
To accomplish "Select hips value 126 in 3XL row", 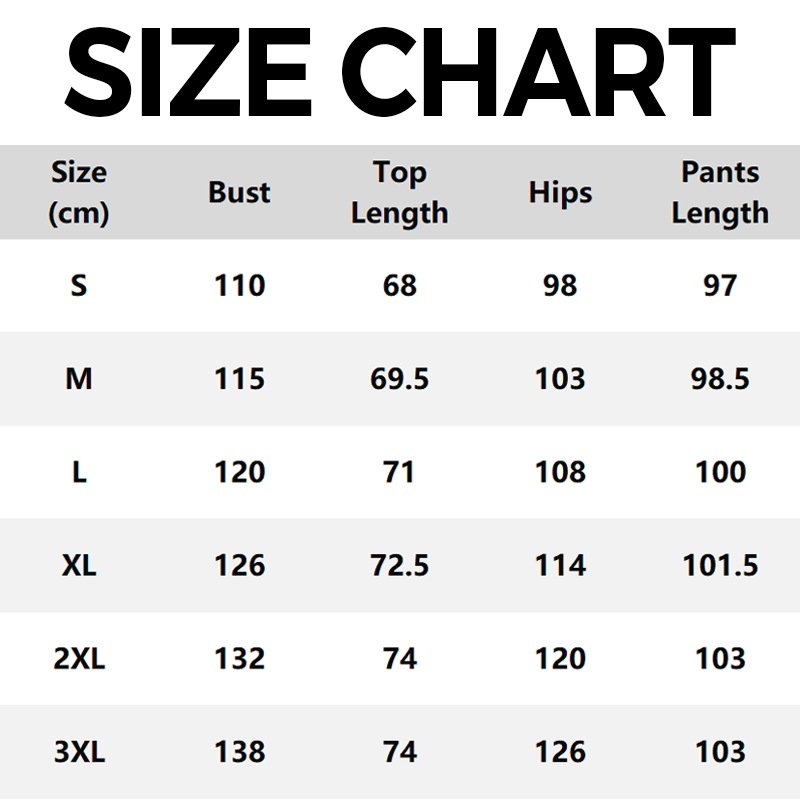I will pos(560,752).
